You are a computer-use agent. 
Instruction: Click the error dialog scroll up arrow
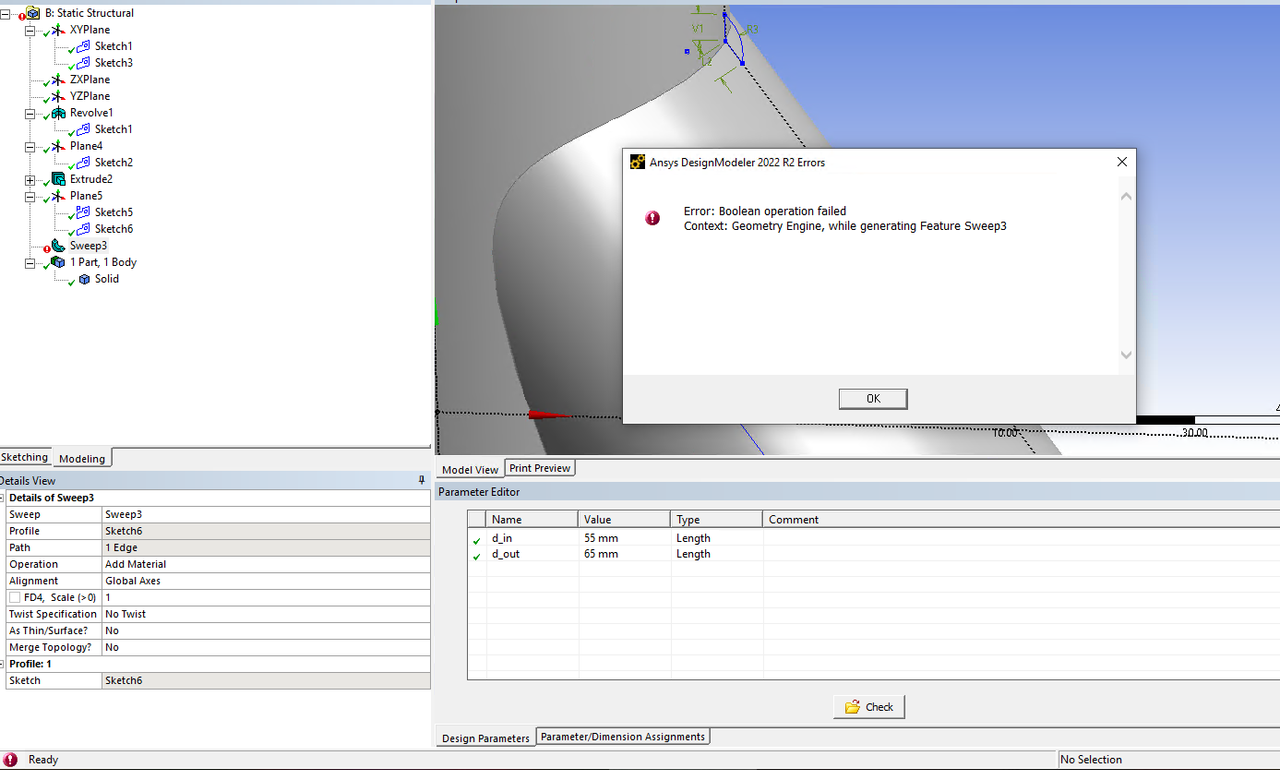pos(1126,196)
